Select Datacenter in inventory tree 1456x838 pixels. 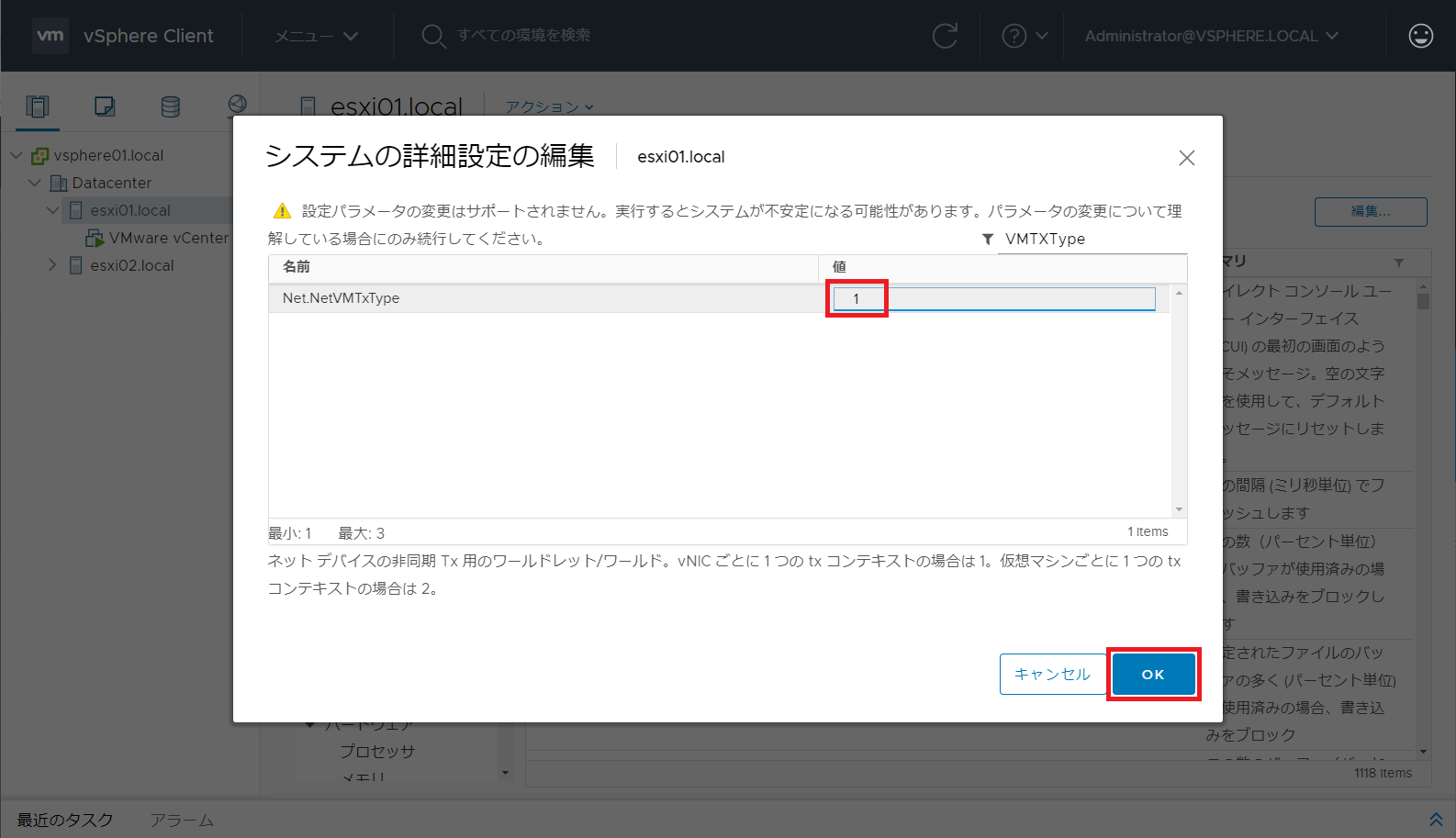tap(112, 183)
